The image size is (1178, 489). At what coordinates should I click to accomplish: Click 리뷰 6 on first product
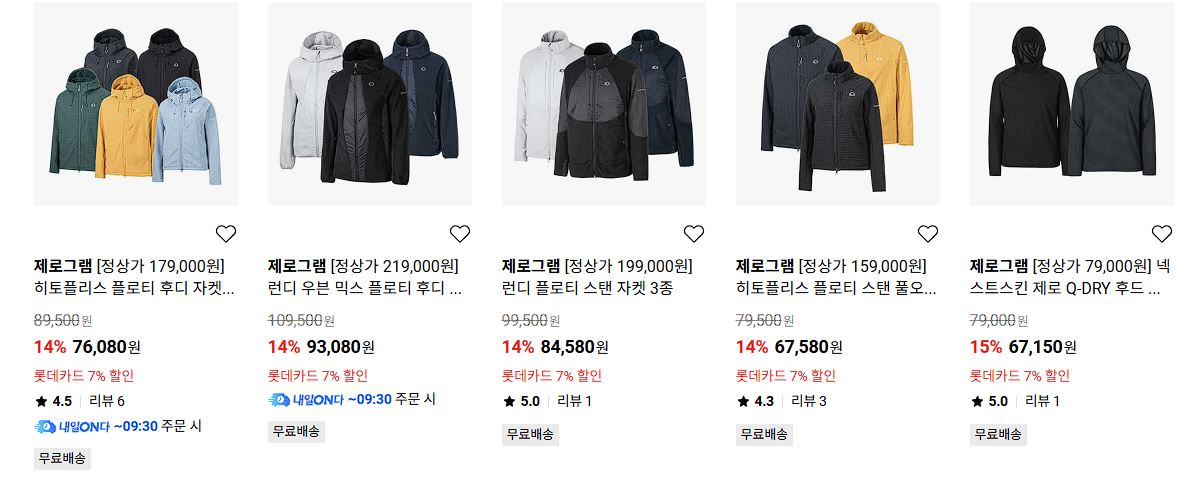[107, 401]
